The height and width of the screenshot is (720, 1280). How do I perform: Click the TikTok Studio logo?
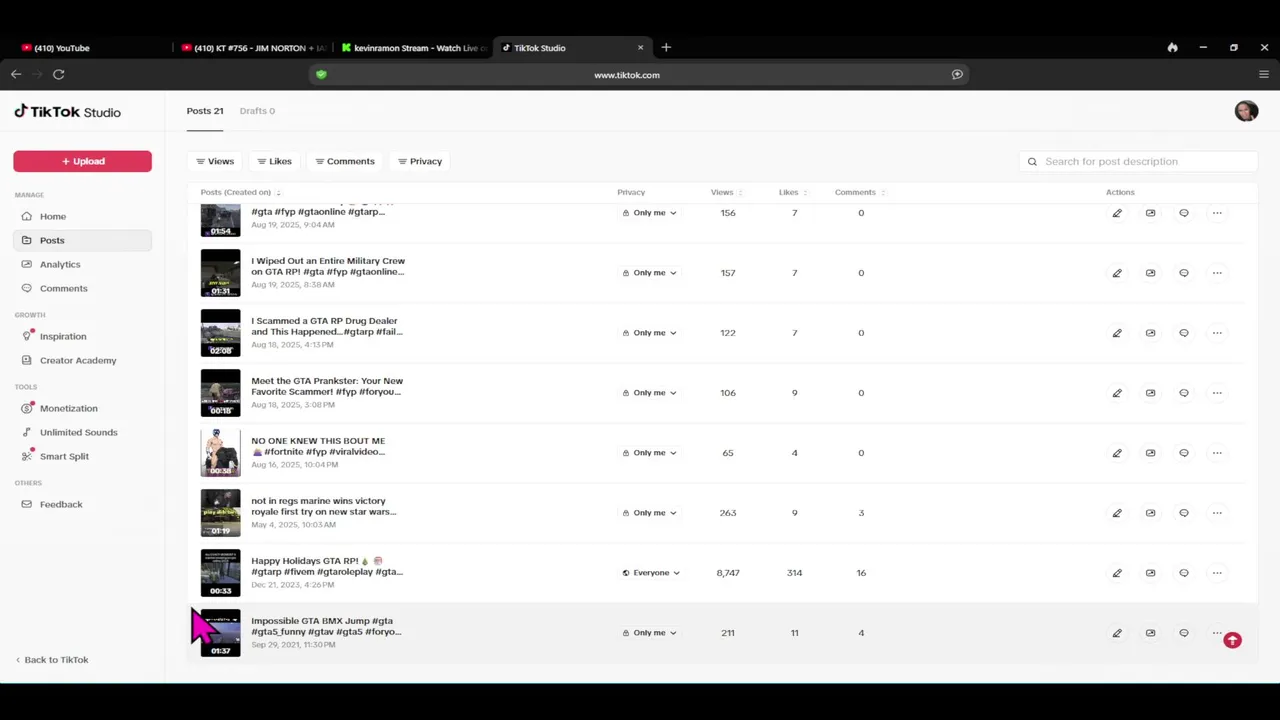click(x=67, y=112)
